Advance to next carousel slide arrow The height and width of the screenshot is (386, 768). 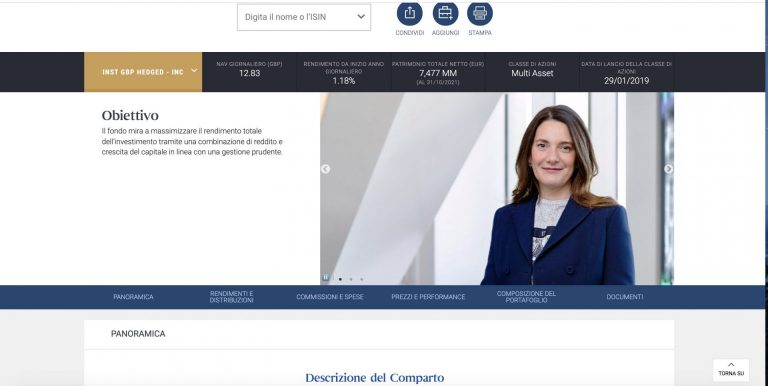(x=668, y=169)
